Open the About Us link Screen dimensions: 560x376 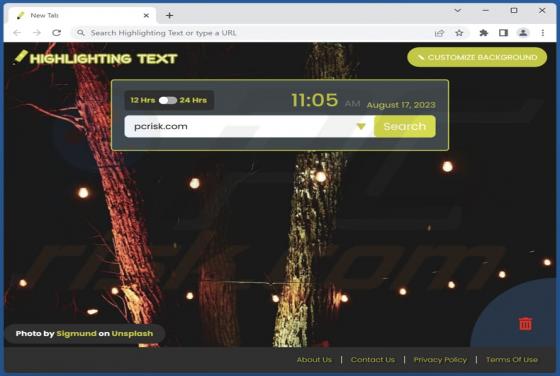click(x=314, y=360)
